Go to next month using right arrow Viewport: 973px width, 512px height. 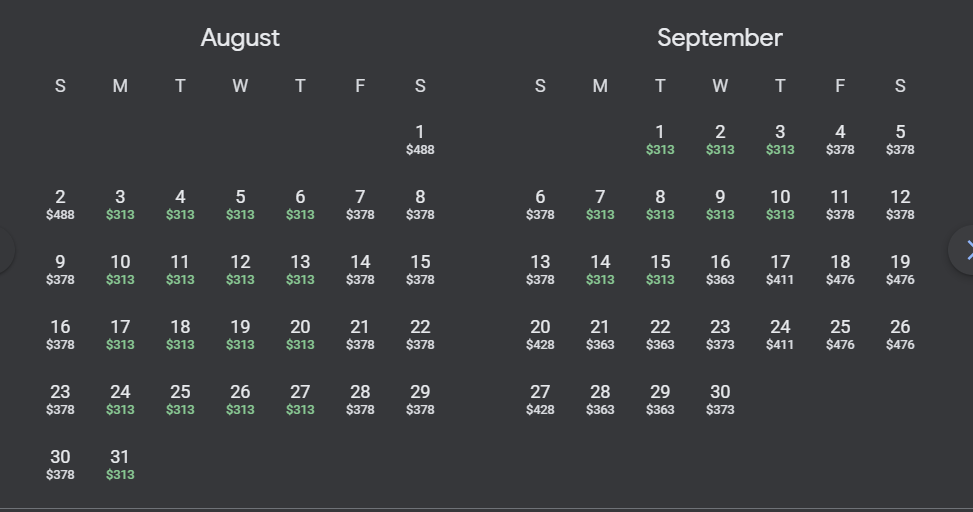(964, 251)
